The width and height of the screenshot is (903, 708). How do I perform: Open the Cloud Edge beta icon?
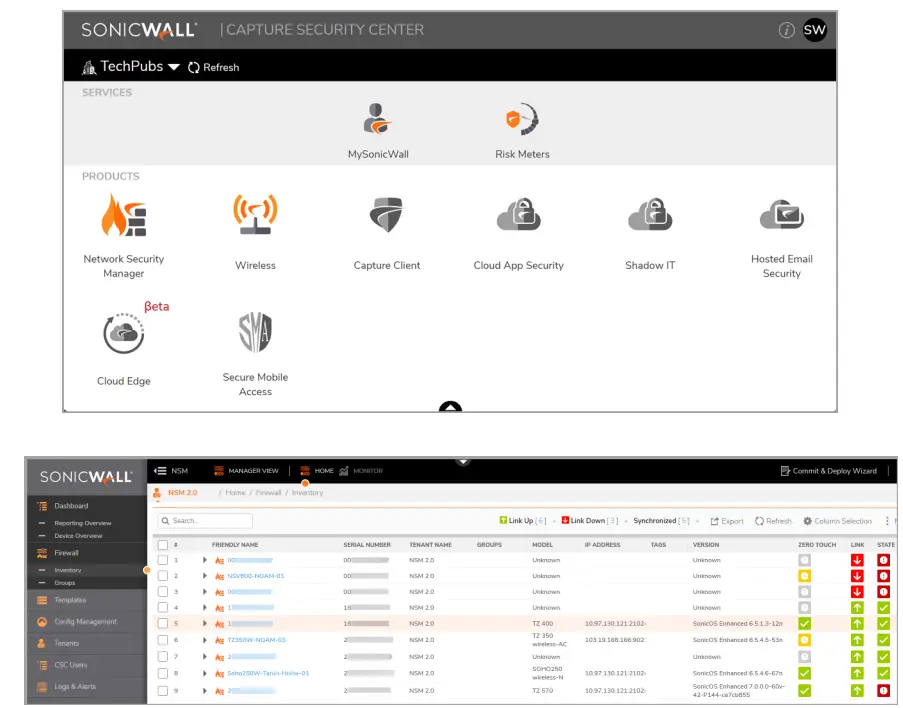click(x=123, y=331)
